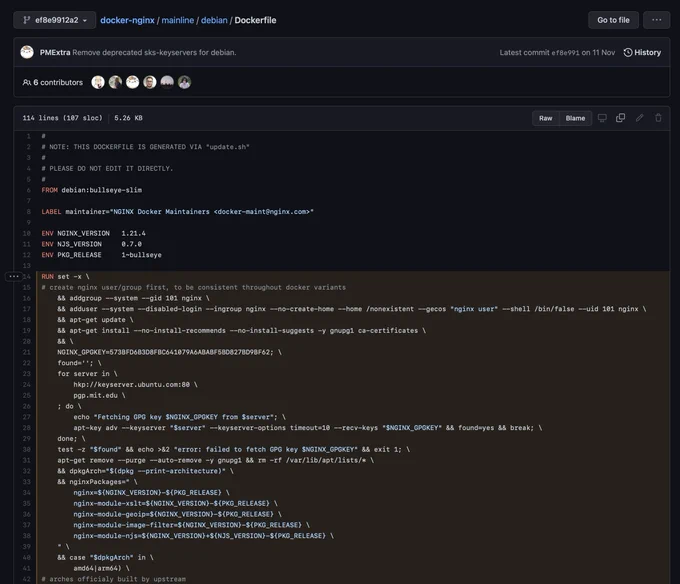This screenshot has width=680, height=584.
Task: Open the ef8e9912a2 branch selector dropdown
Action: coord(55,20)
